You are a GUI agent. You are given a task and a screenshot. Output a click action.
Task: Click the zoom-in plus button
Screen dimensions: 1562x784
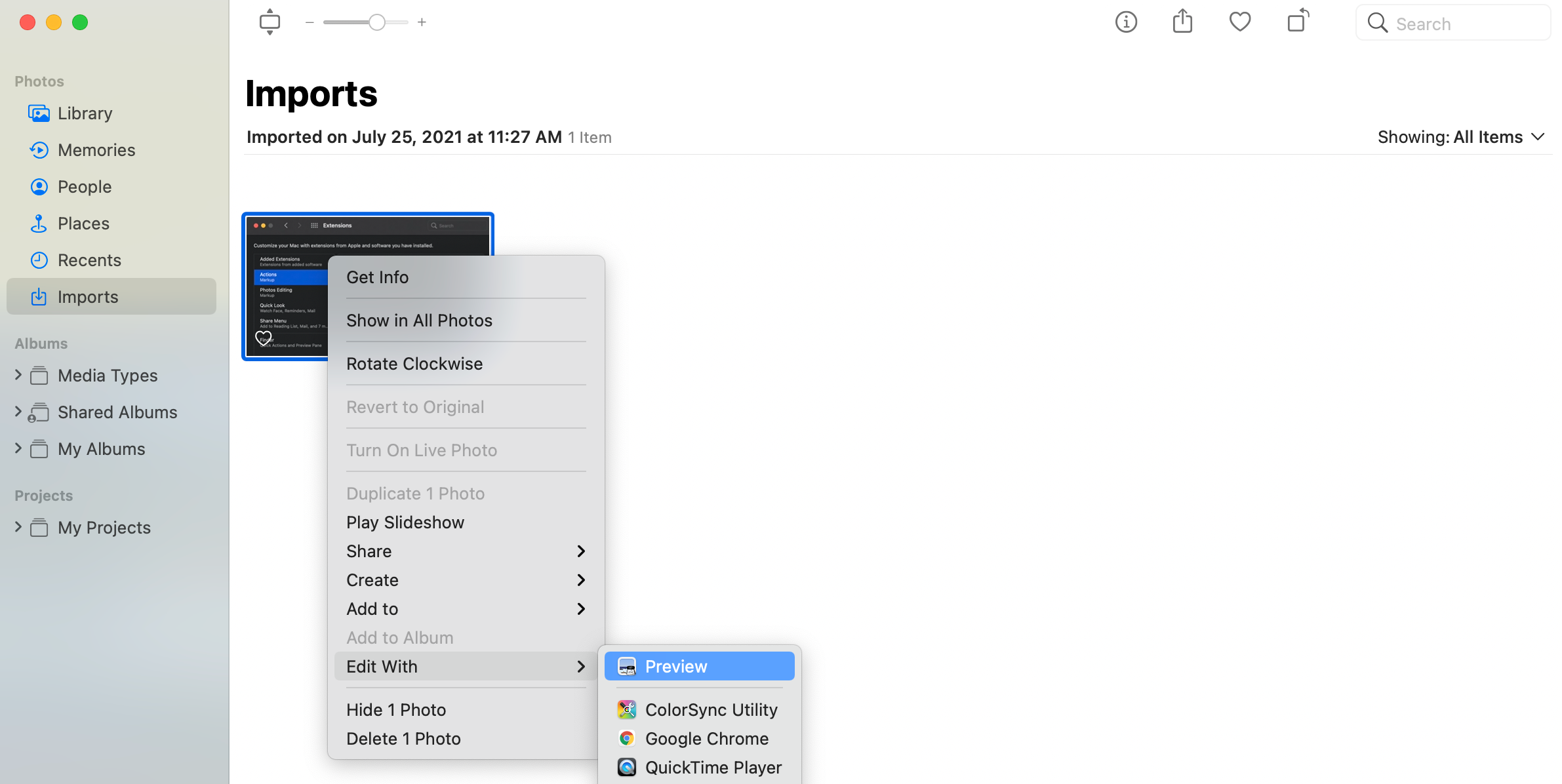point(422,22)
